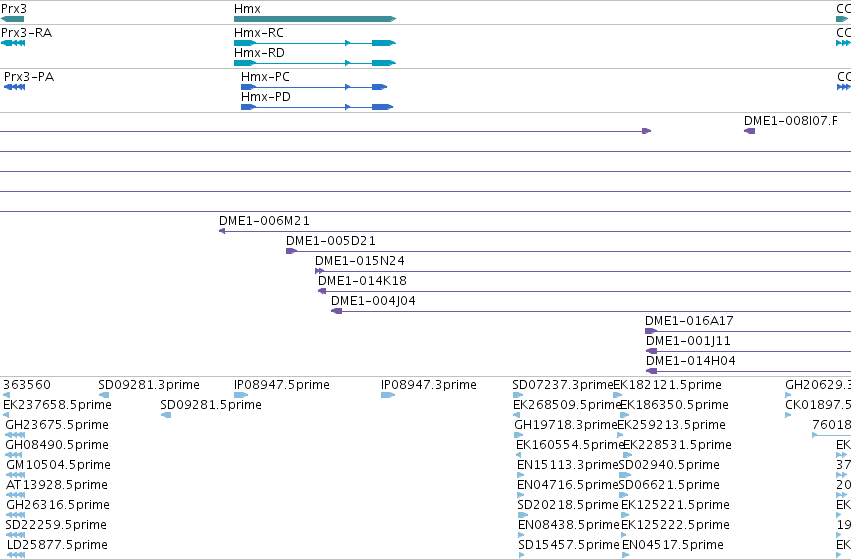This screenshot has width=851, height=560.
Task: Click the SD22259.5prime EST label
Action: coord(56,526)
